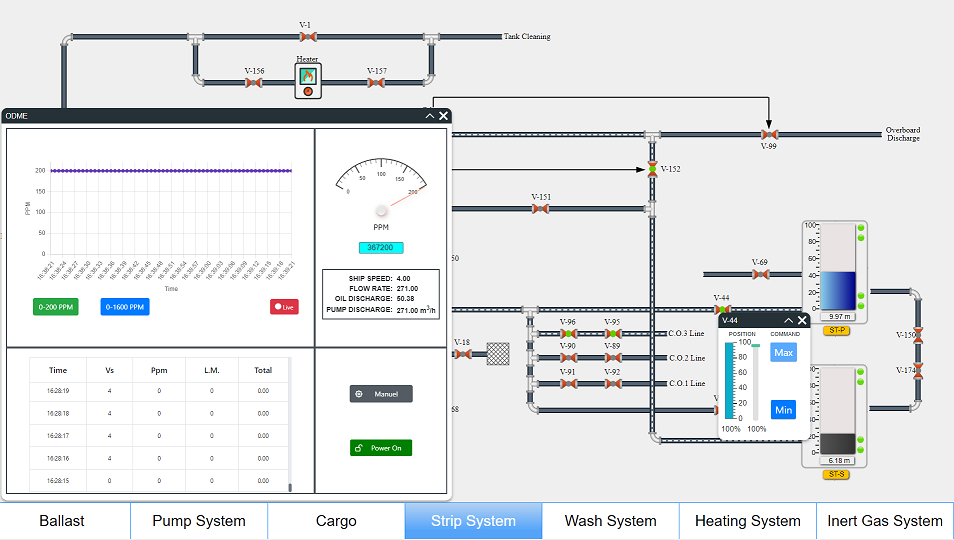Click the Total column header
This screenshot has width=954, height=540.
pos(263,370)
